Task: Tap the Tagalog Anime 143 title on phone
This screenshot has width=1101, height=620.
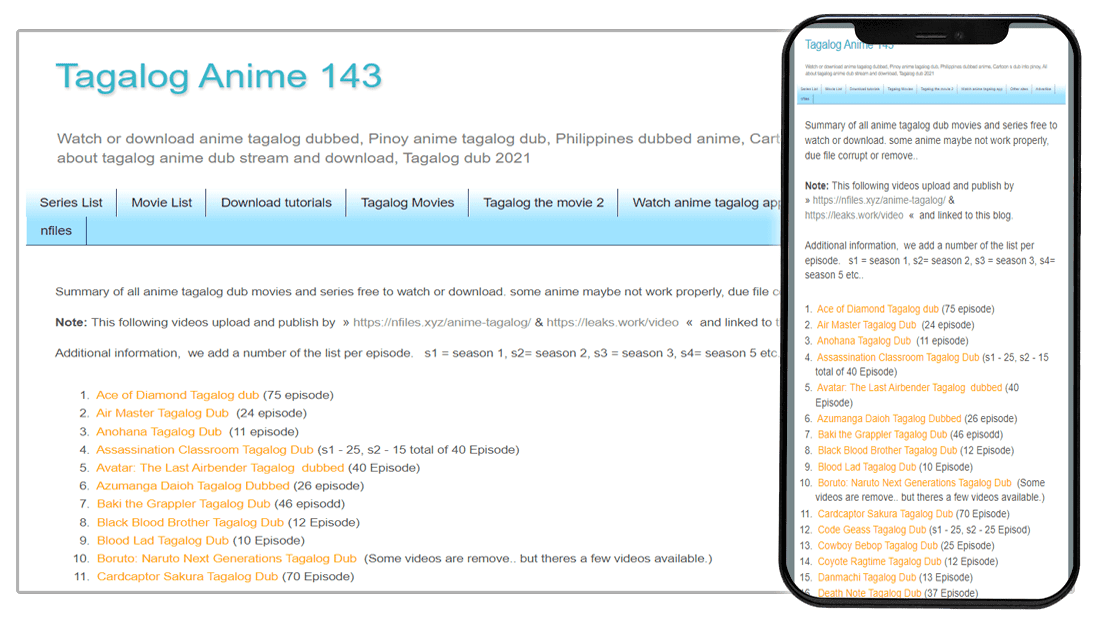Action: [x=849, y=44]
